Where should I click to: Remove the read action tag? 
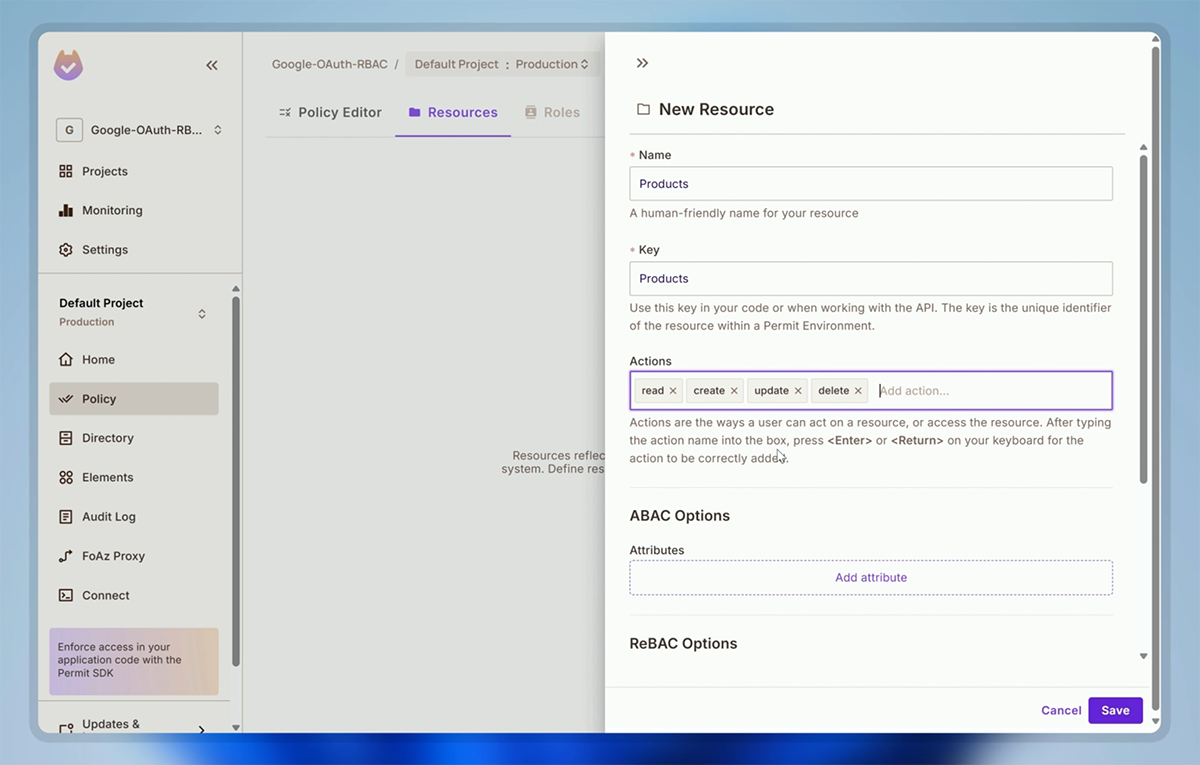coord(673,391)
